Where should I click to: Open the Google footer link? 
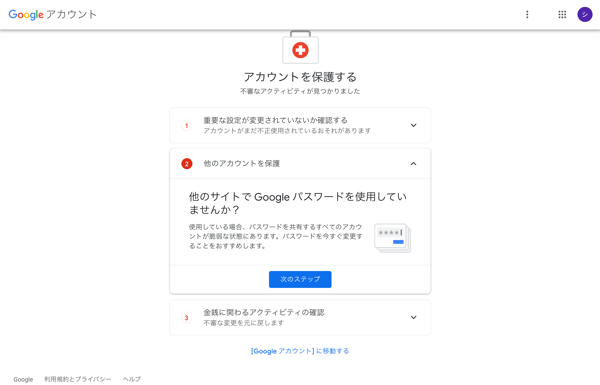(x=23, y=379)
